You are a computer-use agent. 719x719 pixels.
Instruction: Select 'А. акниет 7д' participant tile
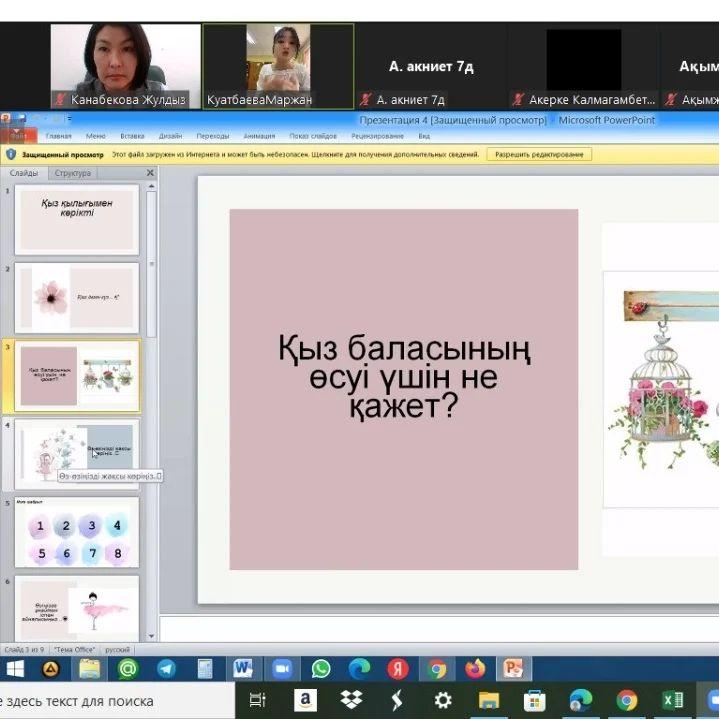click(x=431, y=66)
